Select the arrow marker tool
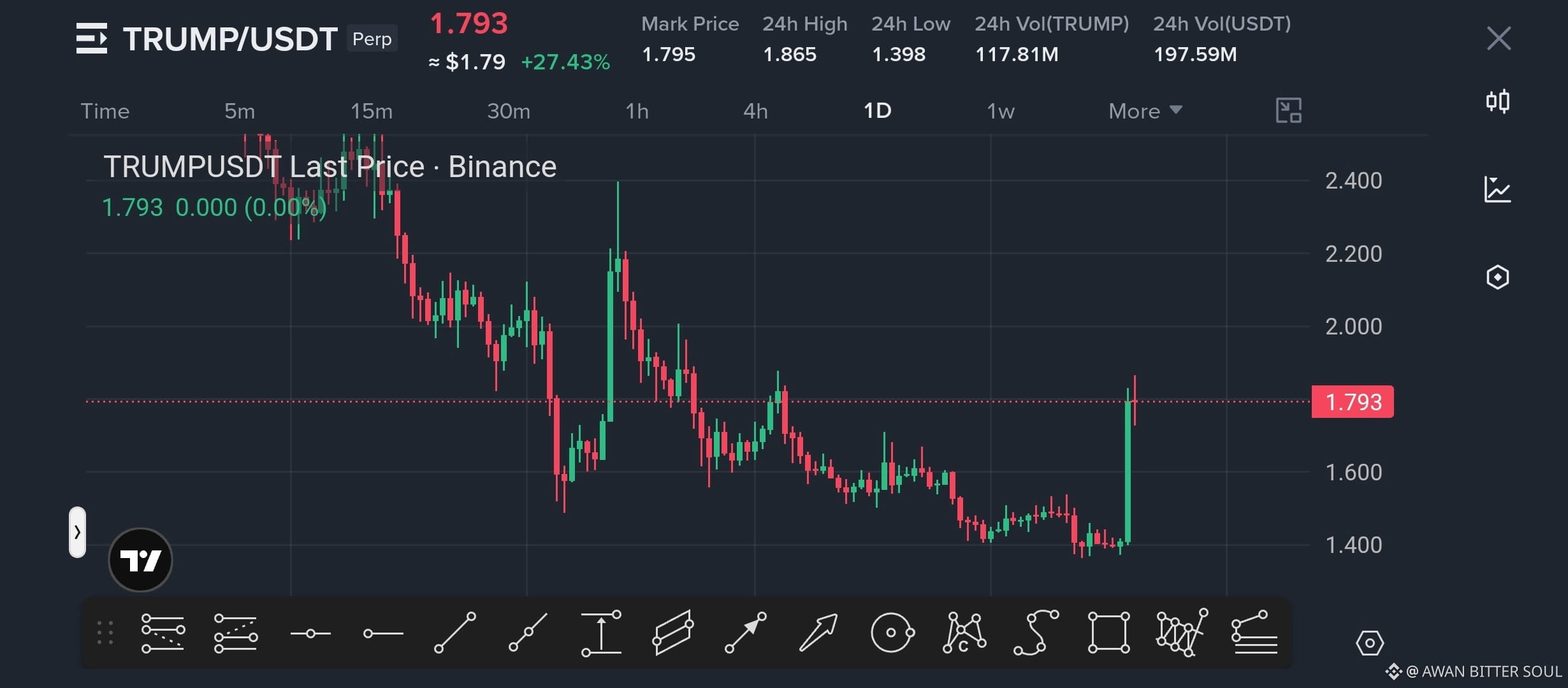 point(745,633)
